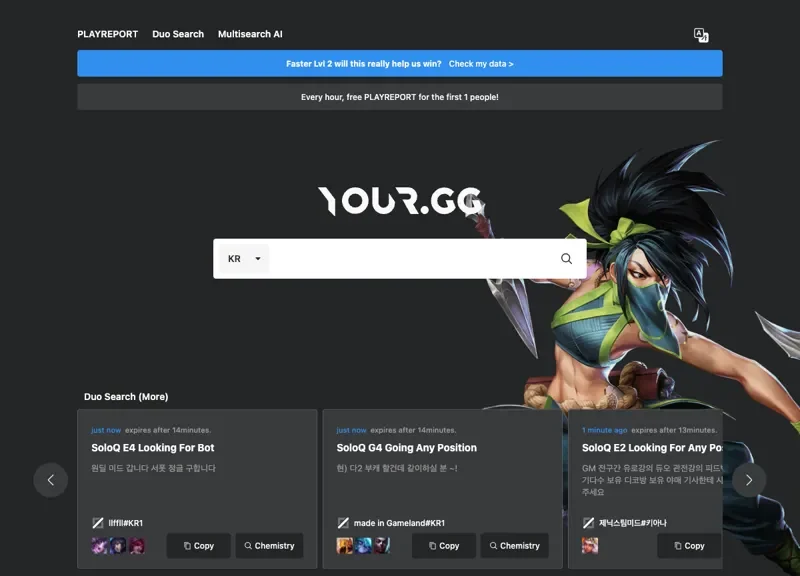Click the free PLAYREPORT hourly banner
The width and height of the screenshot is (800, 576).
(400, 96)
